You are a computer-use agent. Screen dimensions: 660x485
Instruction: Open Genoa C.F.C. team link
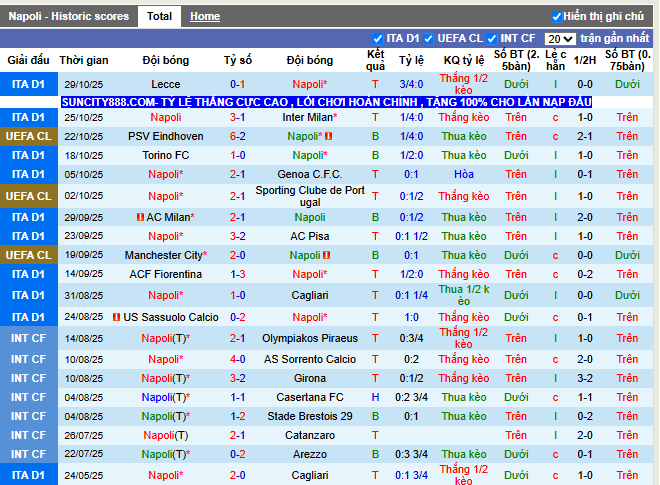(x=310, y=174)
